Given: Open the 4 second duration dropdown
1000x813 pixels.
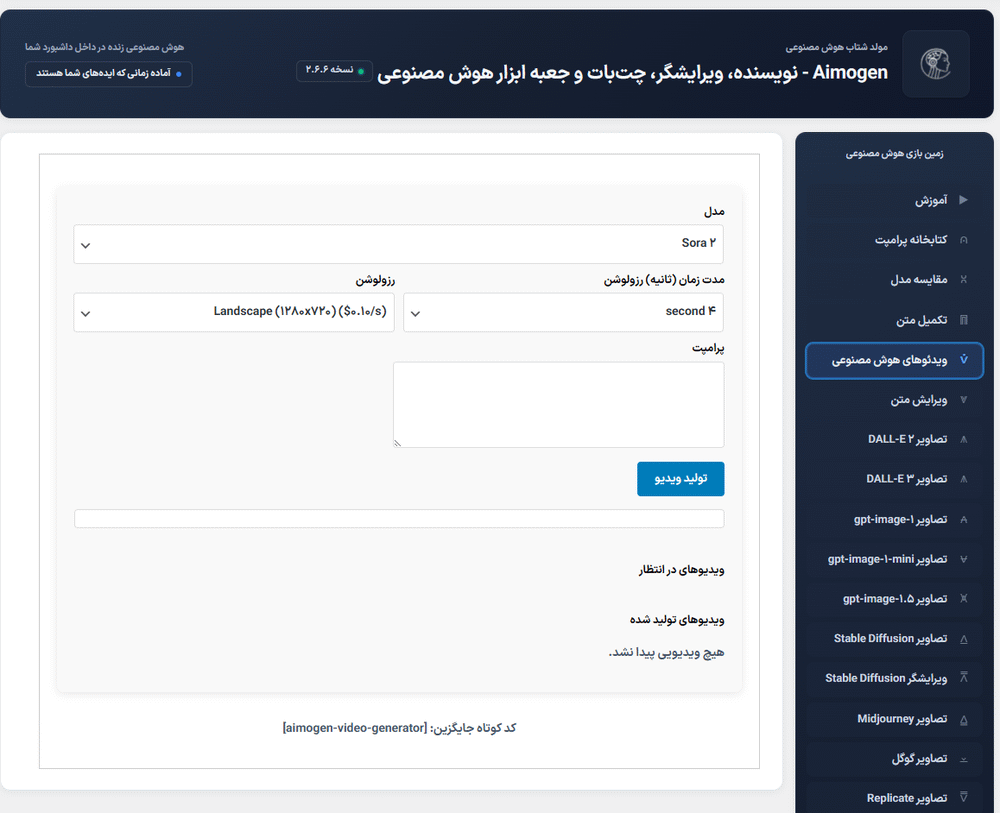Looking at the screenshot, I should click(x=563, y=311).
